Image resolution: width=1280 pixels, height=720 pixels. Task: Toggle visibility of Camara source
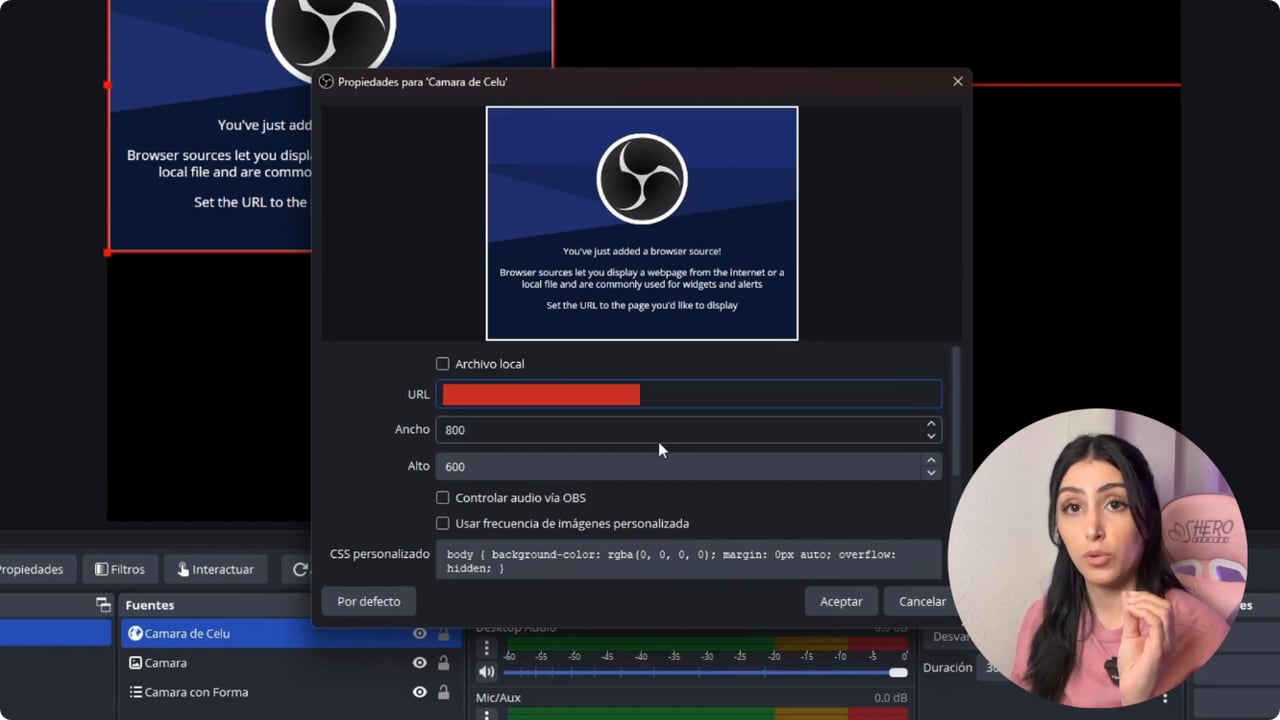click(419, 662)
